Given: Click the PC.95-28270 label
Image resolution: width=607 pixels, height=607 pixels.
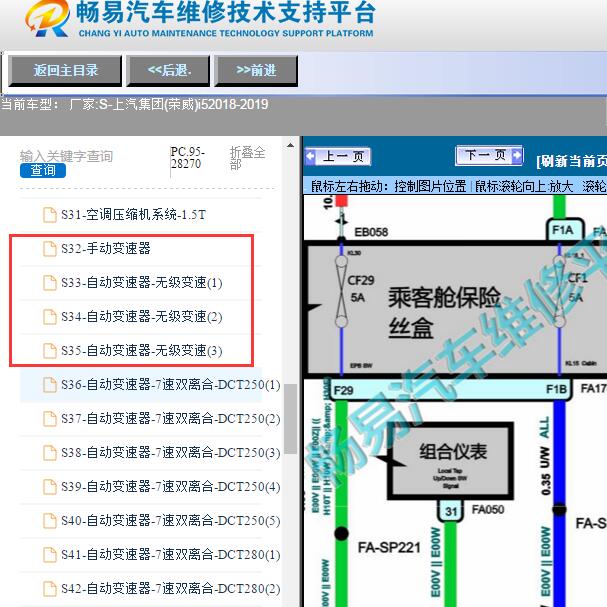Looking at the screenshot, I should click(187, 158).
